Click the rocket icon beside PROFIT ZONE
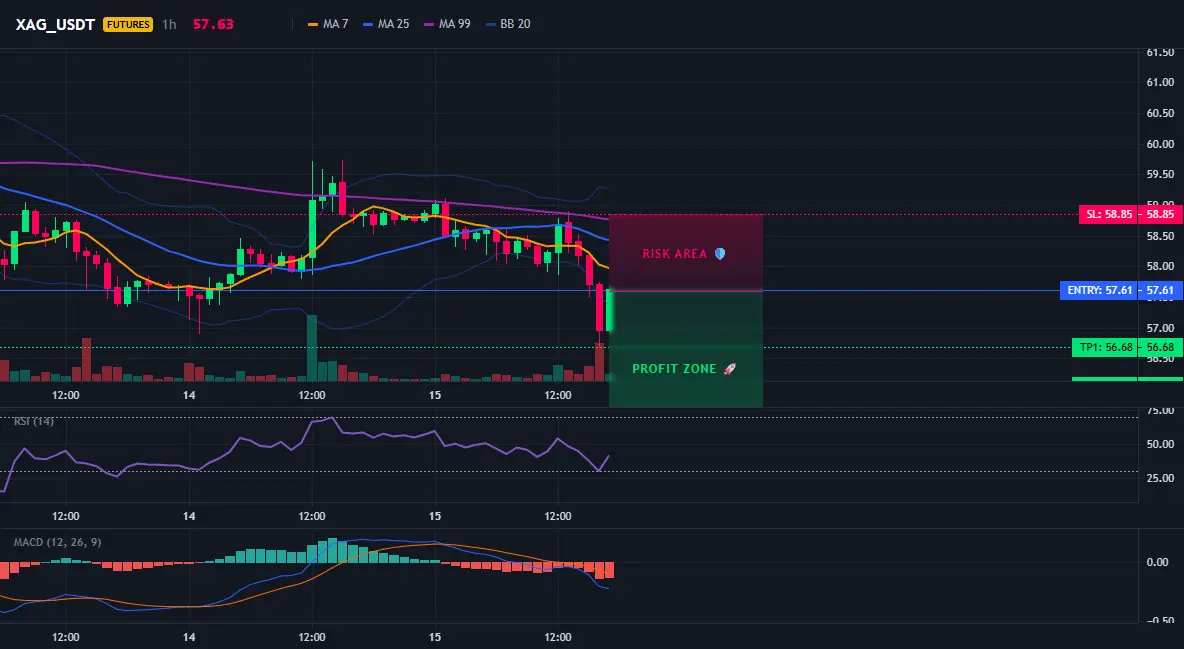Screen dimensions: 1184x649 729,369
